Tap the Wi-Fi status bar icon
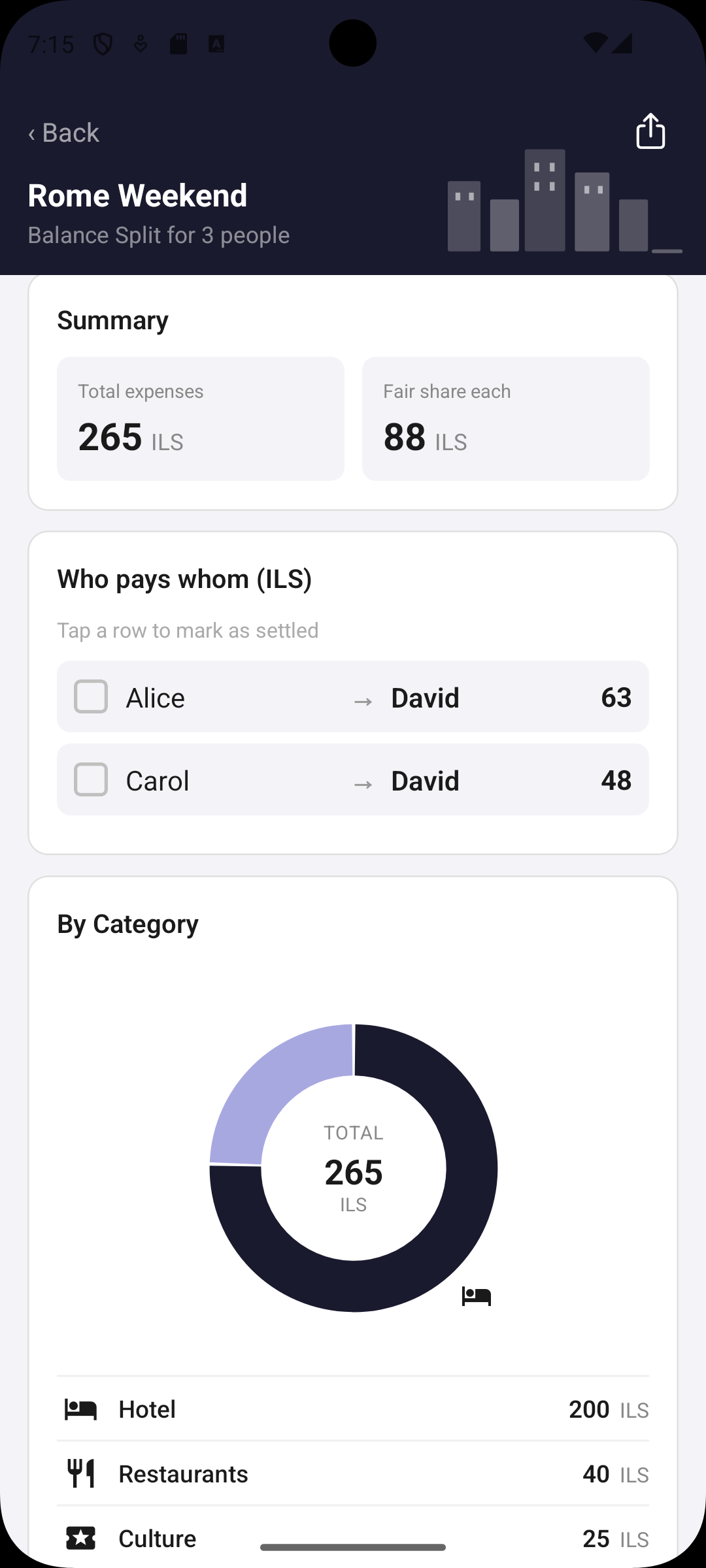706x1568 pixels. click(595, 43)
